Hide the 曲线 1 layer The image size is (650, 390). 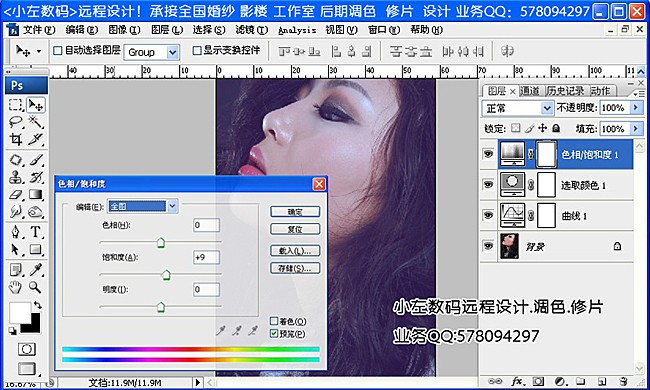[x=488, y=215]
